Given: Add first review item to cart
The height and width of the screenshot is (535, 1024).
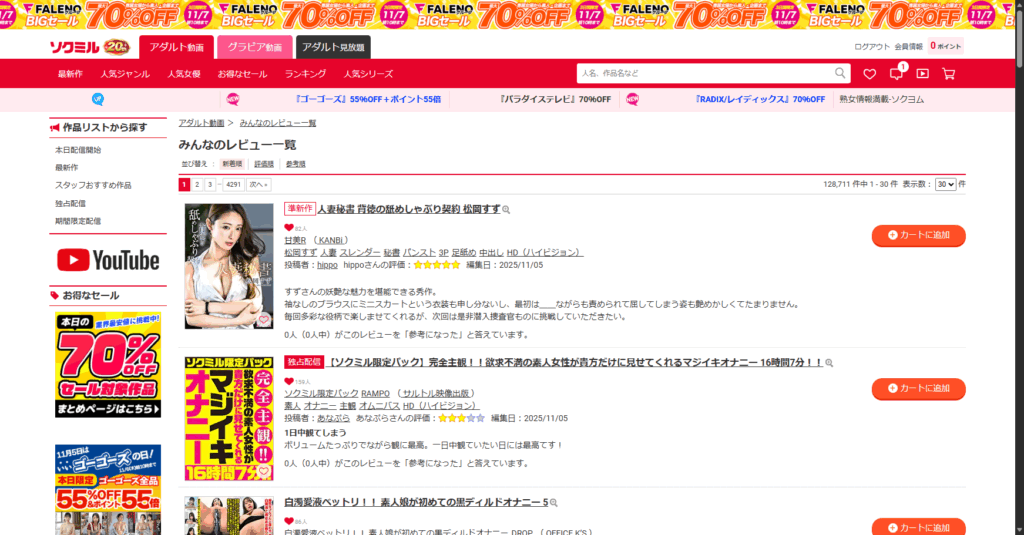Looking at the screenshot, I should click(x=918, y=235).
